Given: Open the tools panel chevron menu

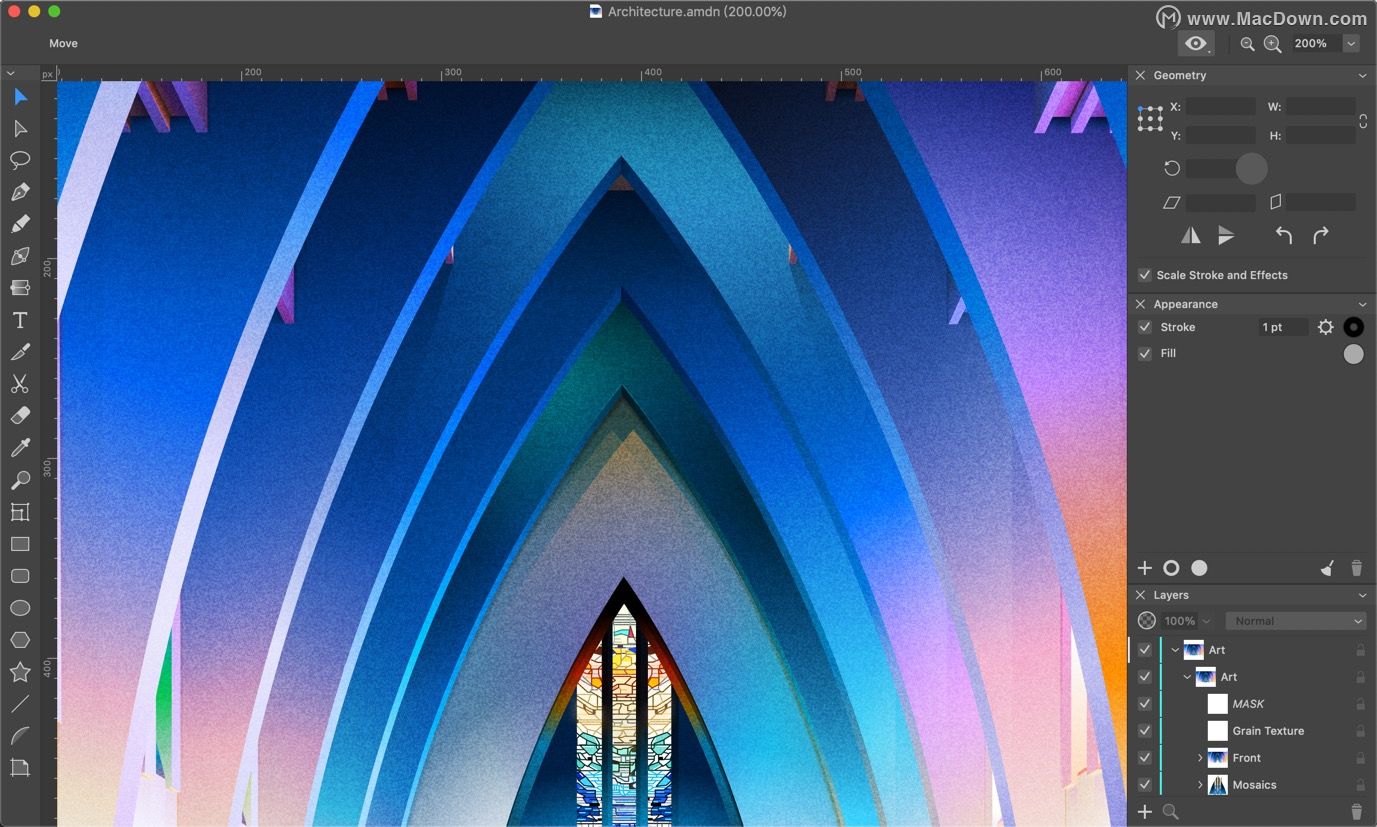Looking at the screenshot, I should 10,73.
